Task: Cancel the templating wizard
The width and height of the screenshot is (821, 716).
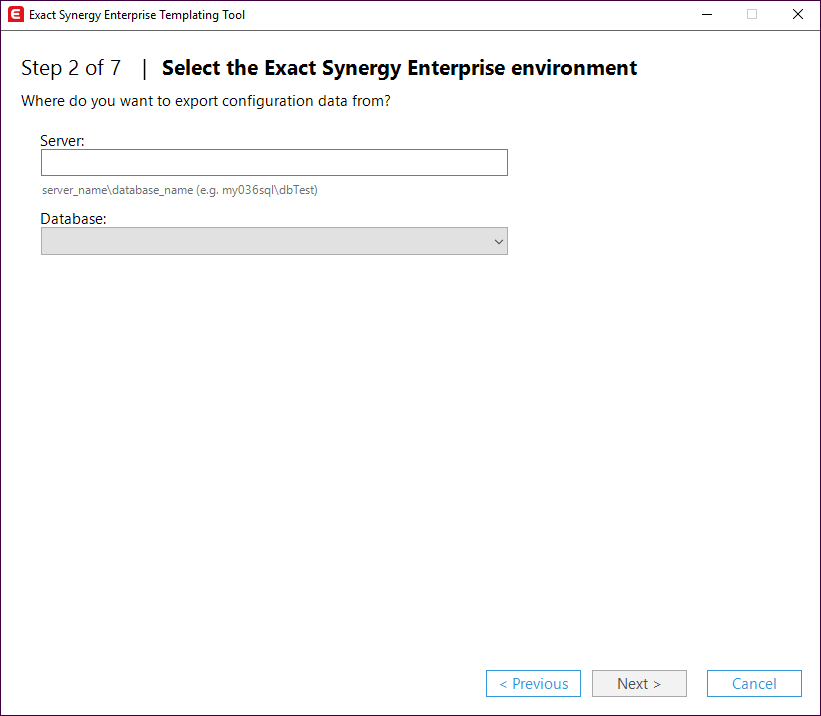Action: [754, 684]
